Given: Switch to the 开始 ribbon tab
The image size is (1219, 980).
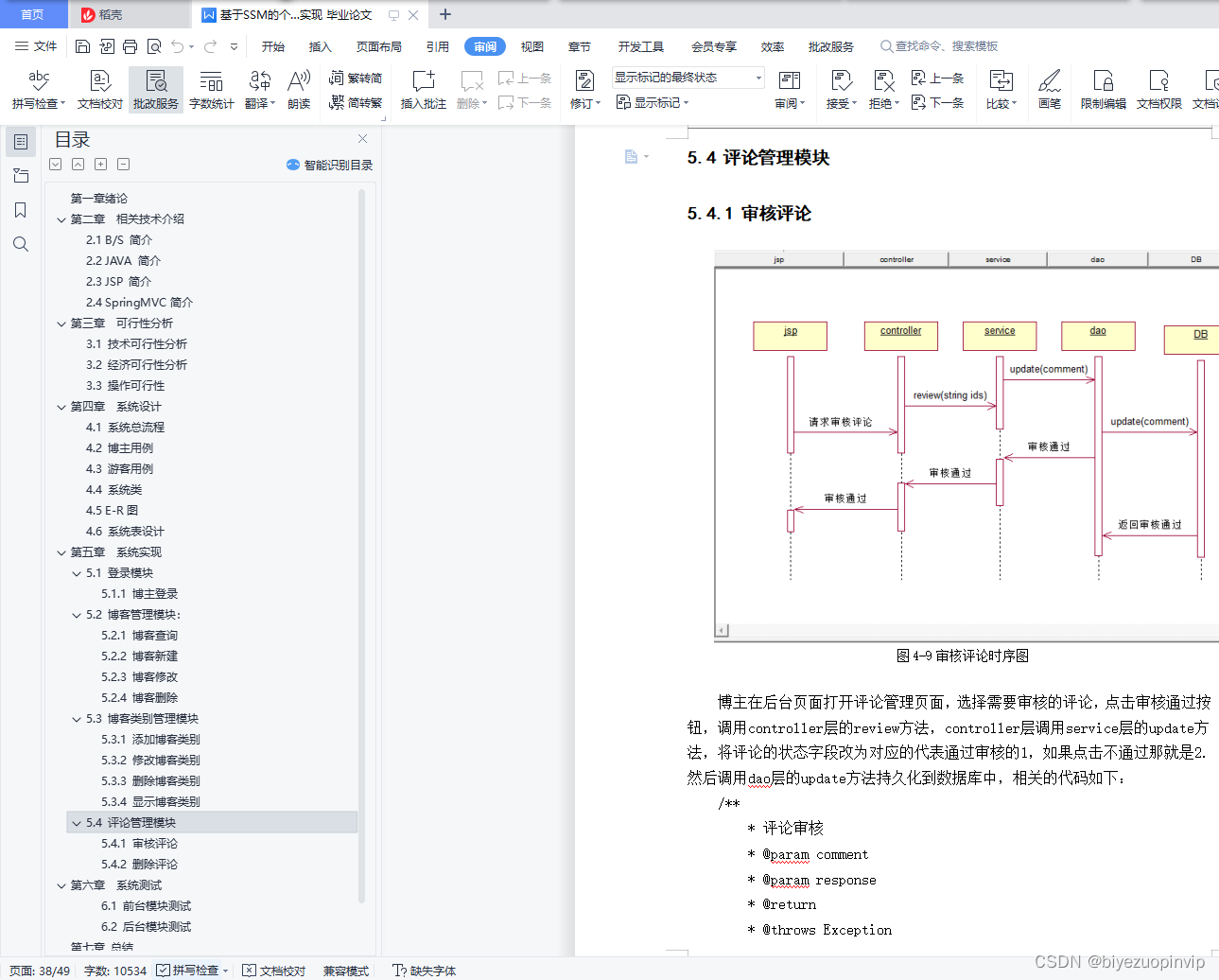Looking at the screenshot, I should [x=273, y=46].
